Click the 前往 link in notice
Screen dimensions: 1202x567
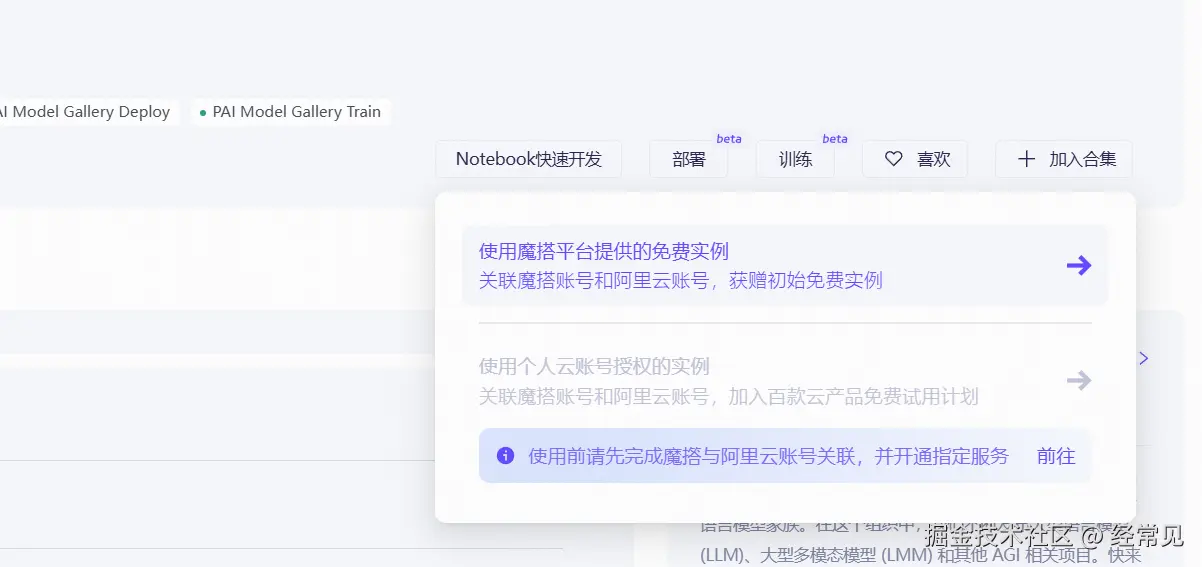pos(1056,456)
